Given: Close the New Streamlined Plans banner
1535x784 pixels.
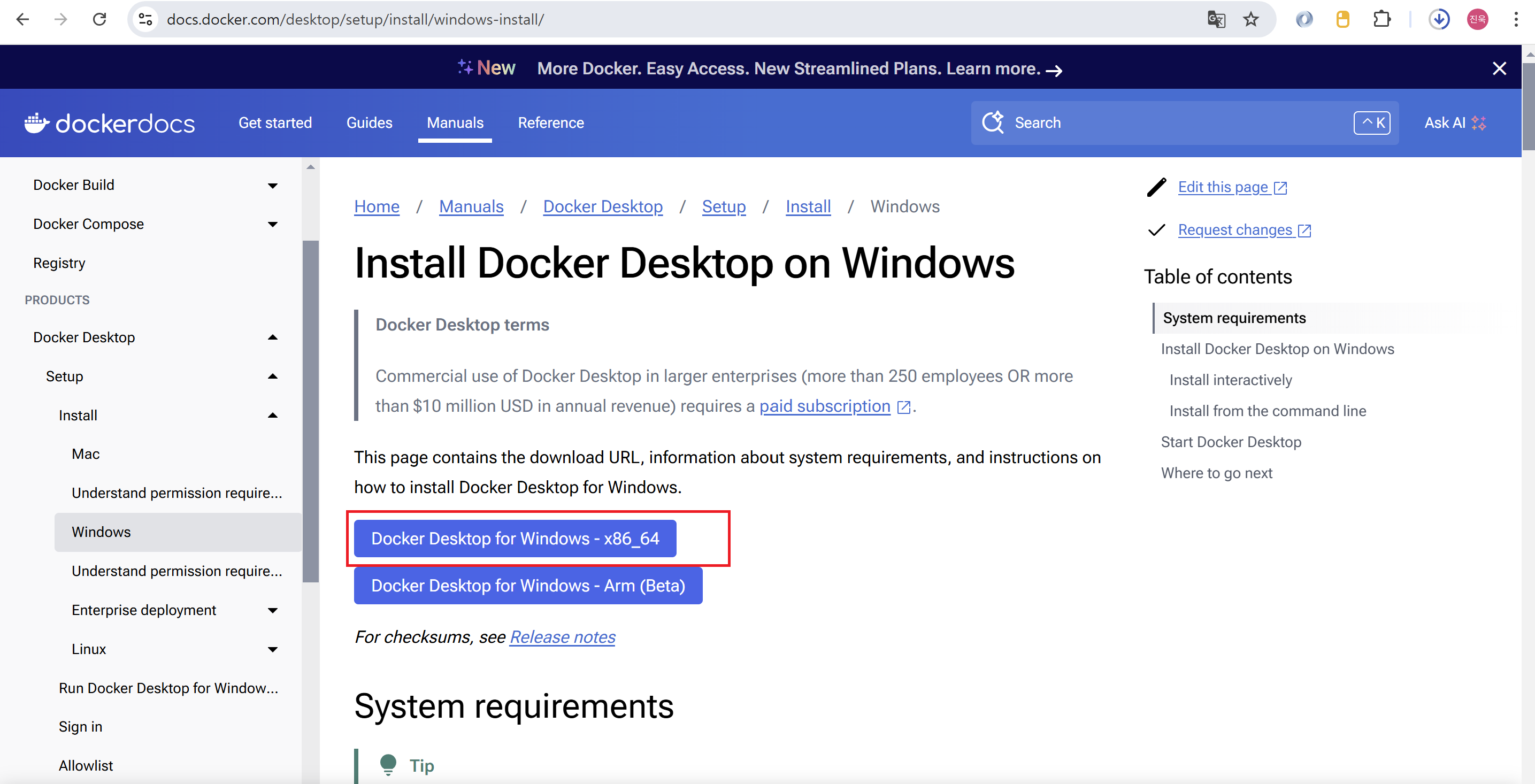Looking at the screenshot, I should [x=1499, y=68].
